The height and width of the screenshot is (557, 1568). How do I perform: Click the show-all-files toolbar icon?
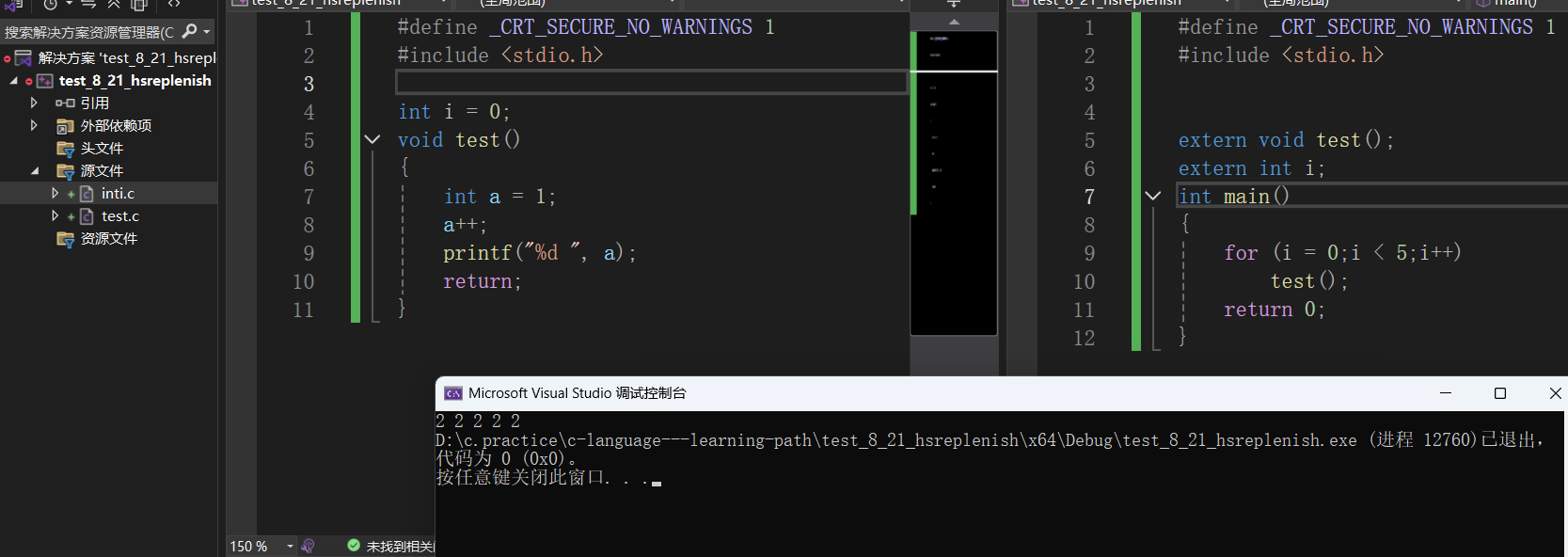pyautogui.click(x=139, y=5)
